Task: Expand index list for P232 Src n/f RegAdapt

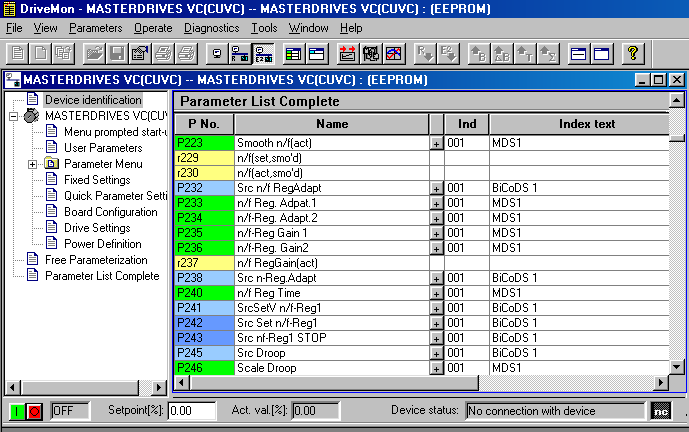Action: [436, 189]
